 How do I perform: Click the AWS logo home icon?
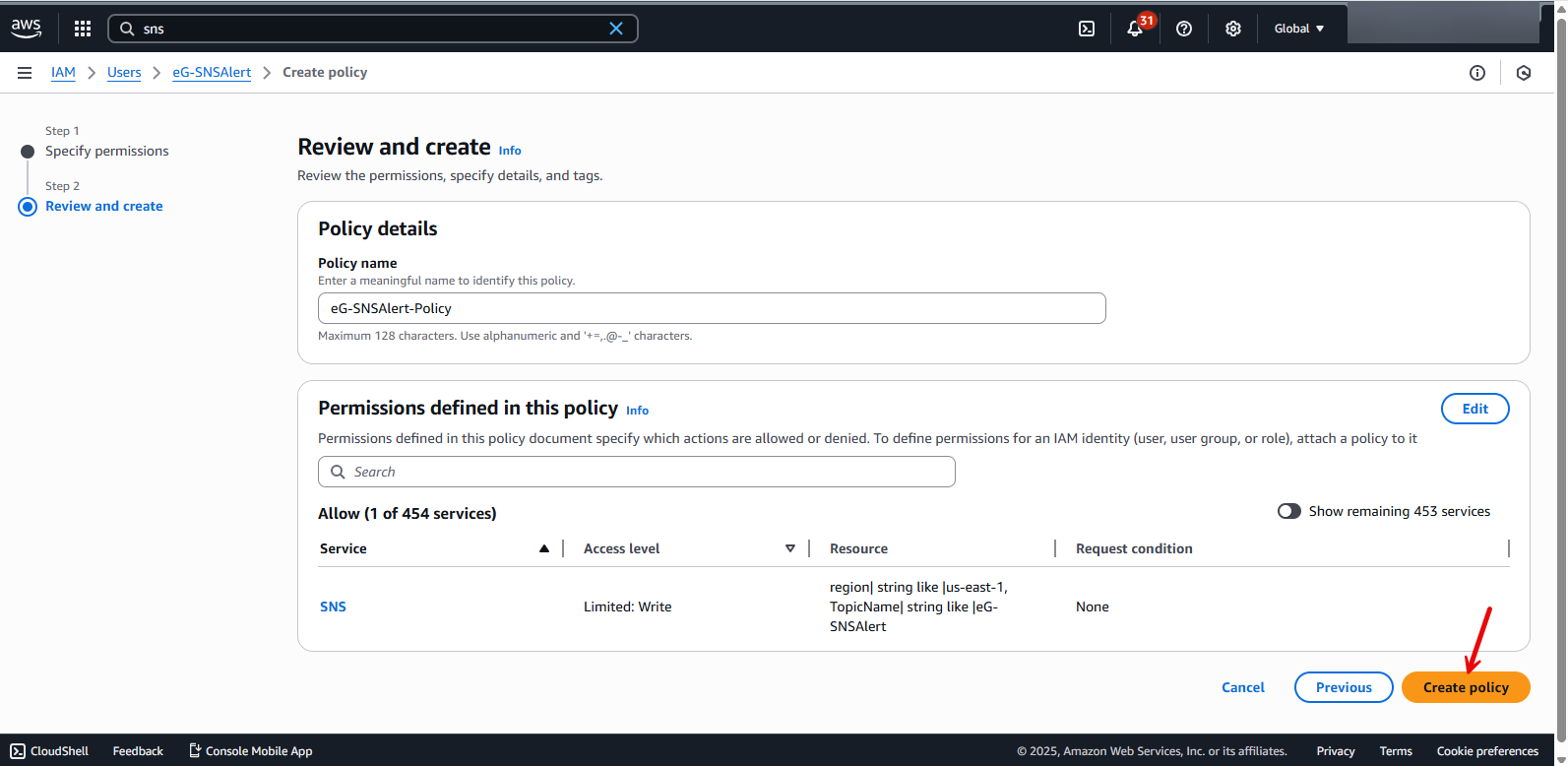(27, 29)
